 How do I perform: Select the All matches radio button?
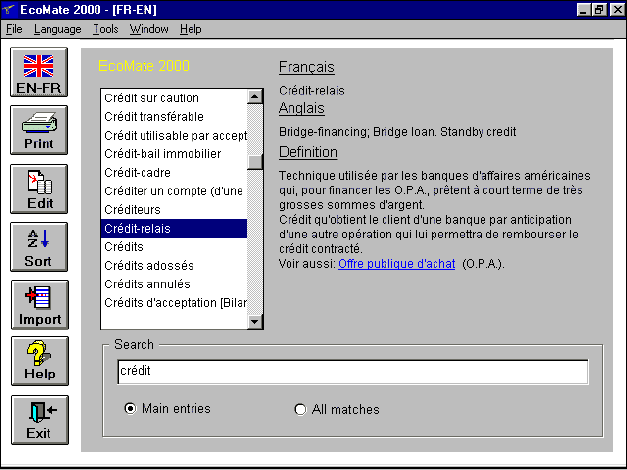coord(300,409)
